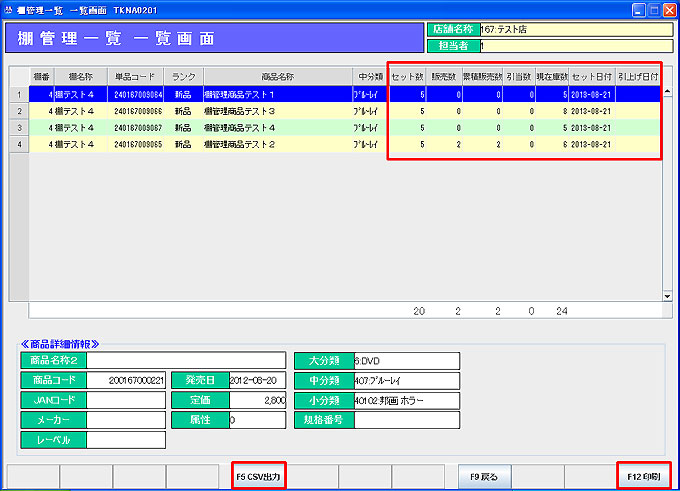Screen dimensions: 680x491
Task: Click the JANコード field
Action: (x=126, y=400)
